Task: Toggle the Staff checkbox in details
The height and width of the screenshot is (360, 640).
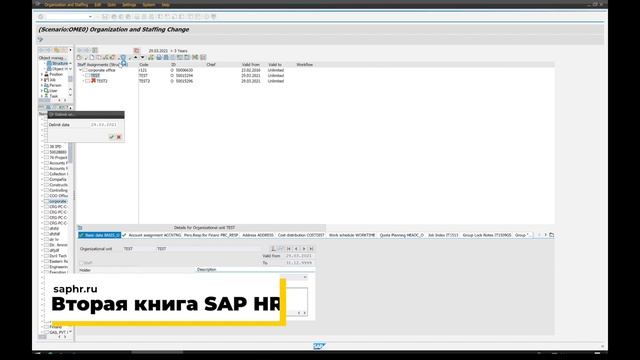Action: click(82, 263)
